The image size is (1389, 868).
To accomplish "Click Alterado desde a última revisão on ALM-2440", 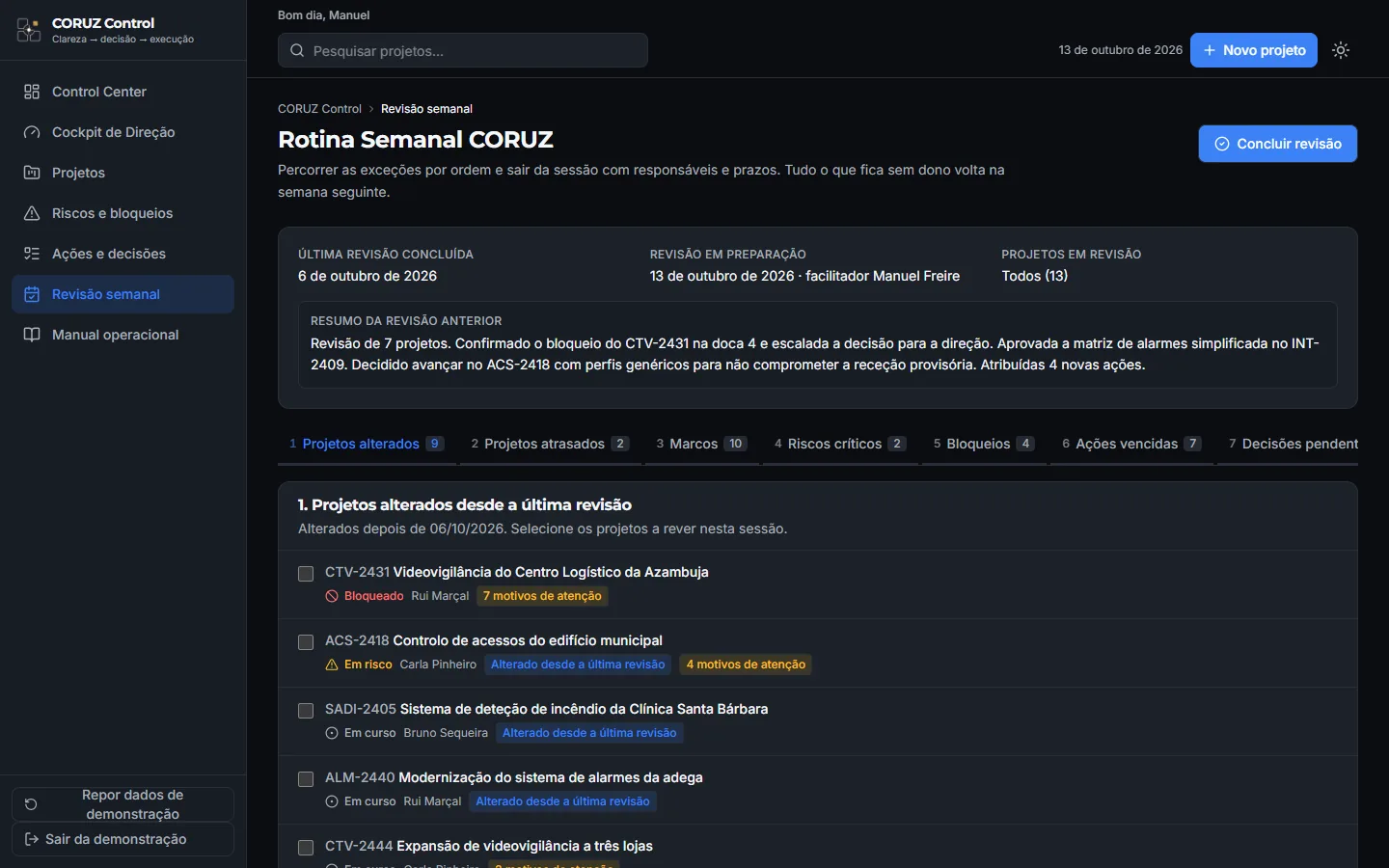I will point(562,801).
